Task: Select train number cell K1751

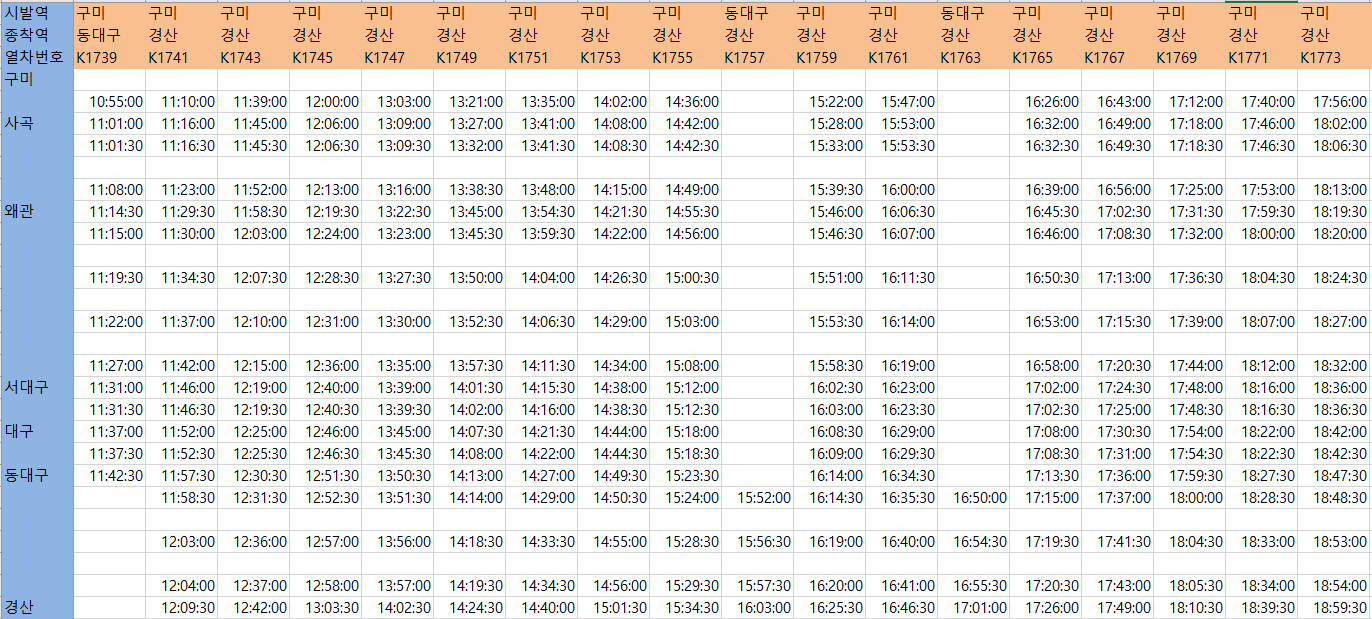Action: 542,57
